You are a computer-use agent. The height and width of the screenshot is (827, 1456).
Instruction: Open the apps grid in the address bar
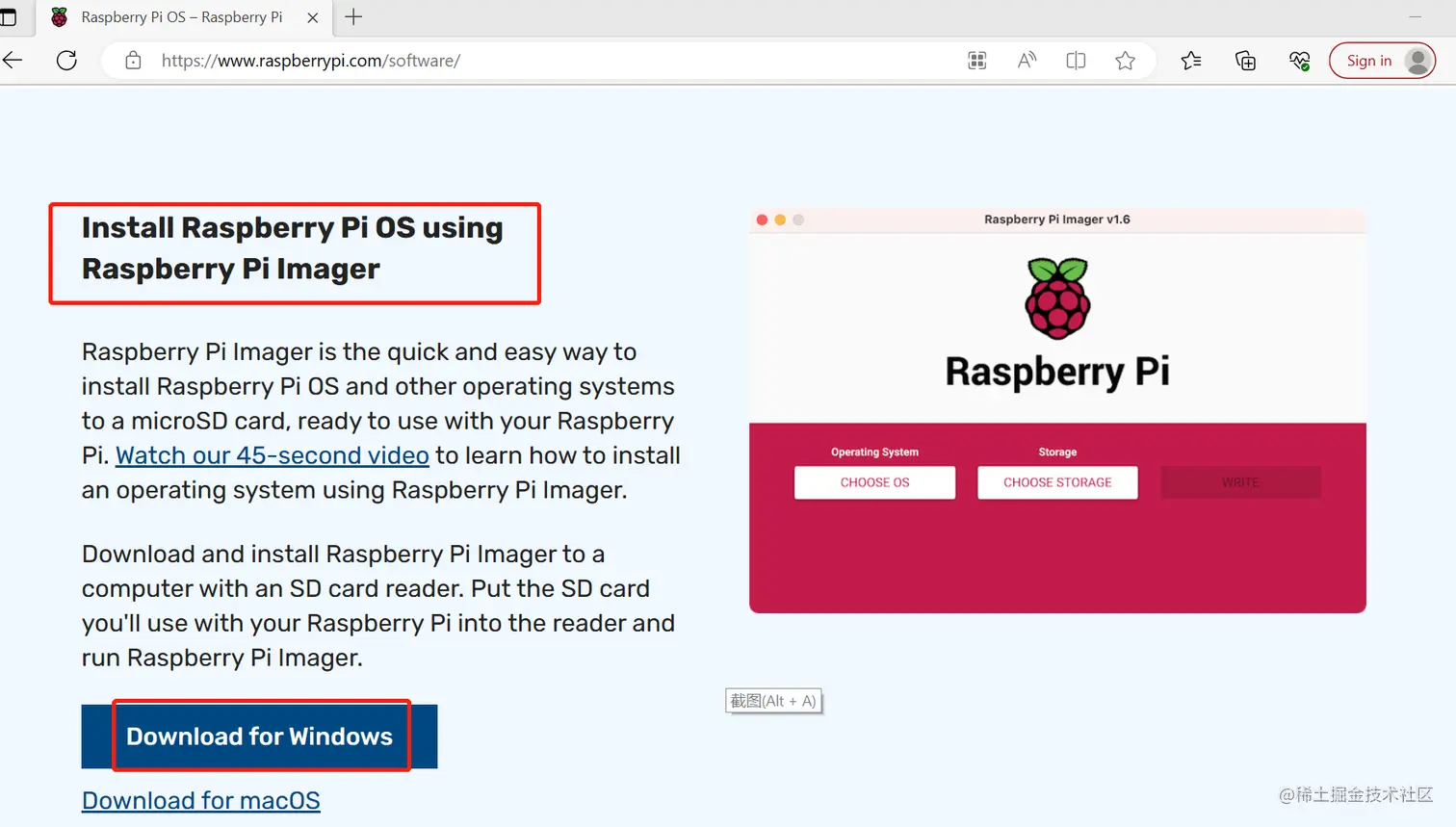[x=976, y=60]
